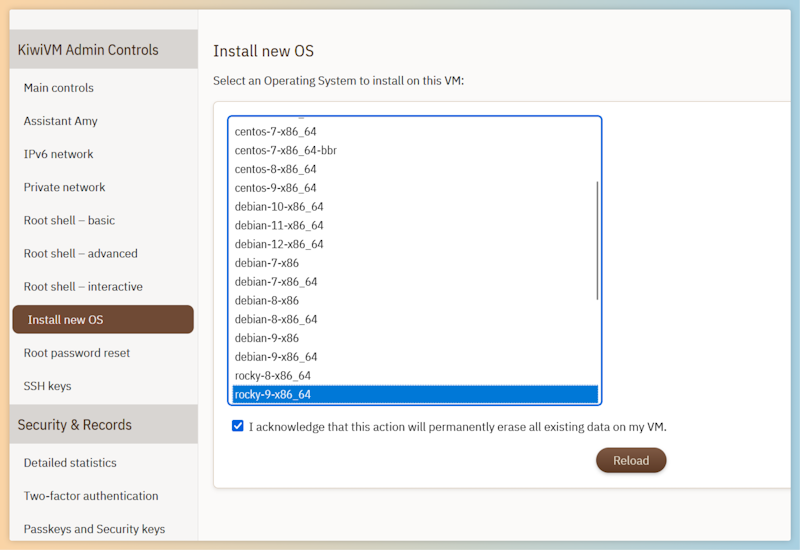Choose centos-9-x86_64 in the OS list
The height and width of the screenshot is (550, 800).
414,188
